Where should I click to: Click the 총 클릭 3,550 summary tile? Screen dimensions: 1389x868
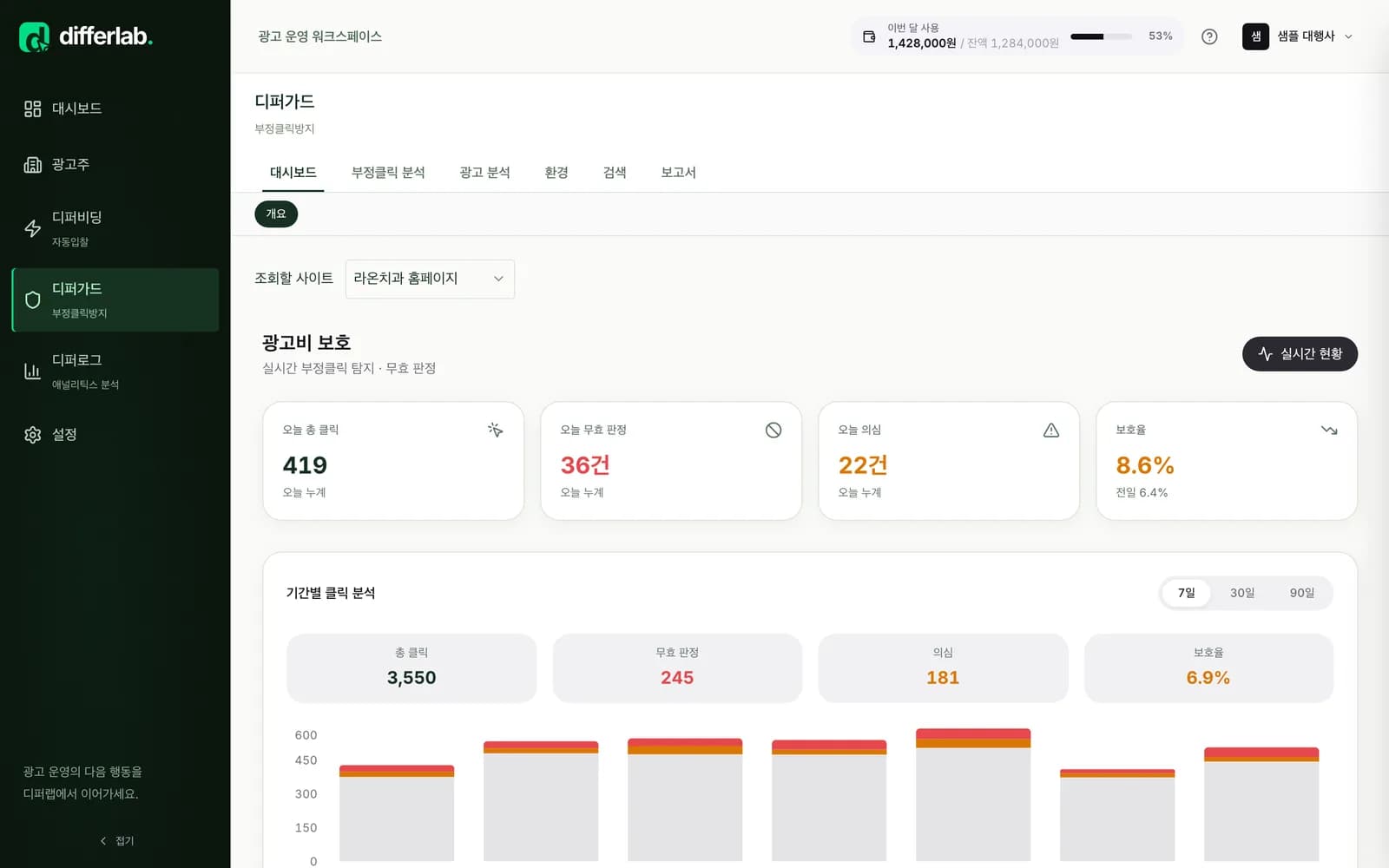point(411,667)
